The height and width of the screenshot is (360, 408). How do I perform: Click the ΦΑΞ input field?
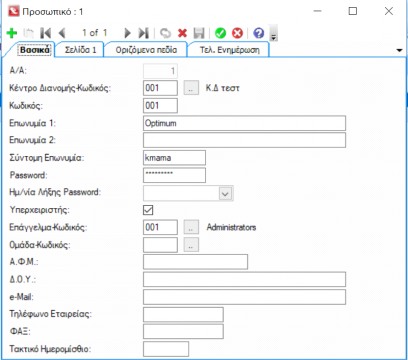(x=183, y=332)
